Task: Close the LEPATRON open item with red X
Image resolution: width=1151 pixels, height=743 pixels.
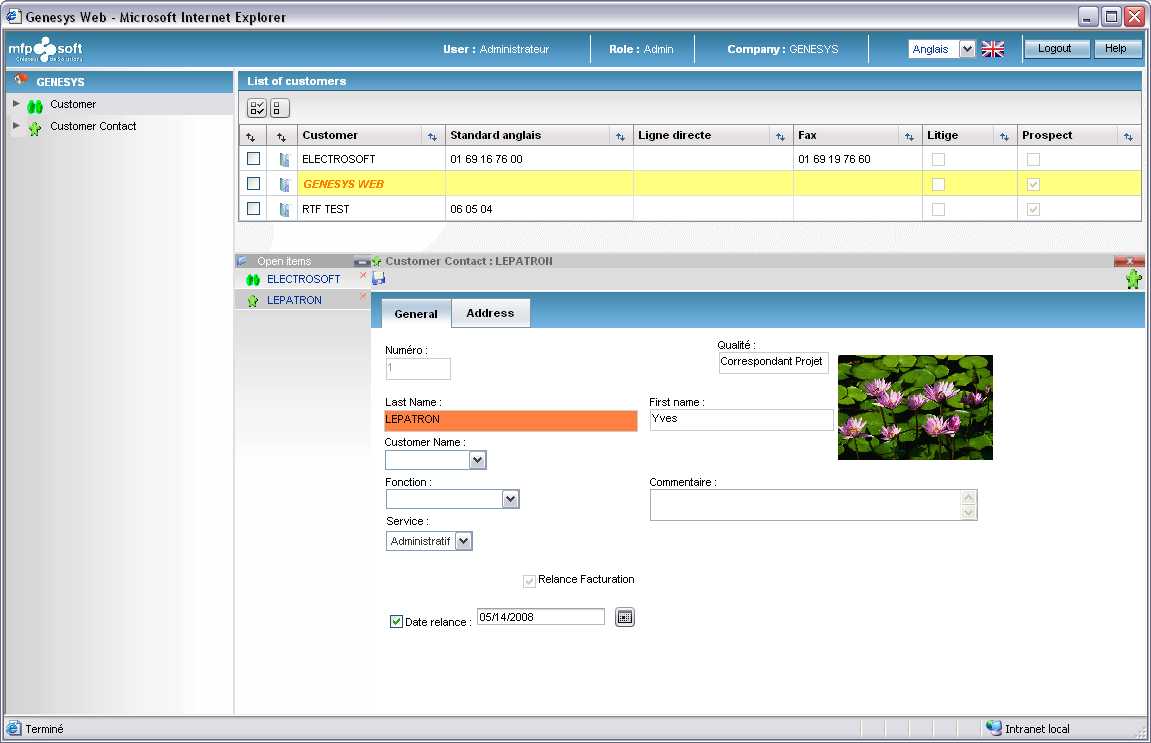Action: click(363, 296)
